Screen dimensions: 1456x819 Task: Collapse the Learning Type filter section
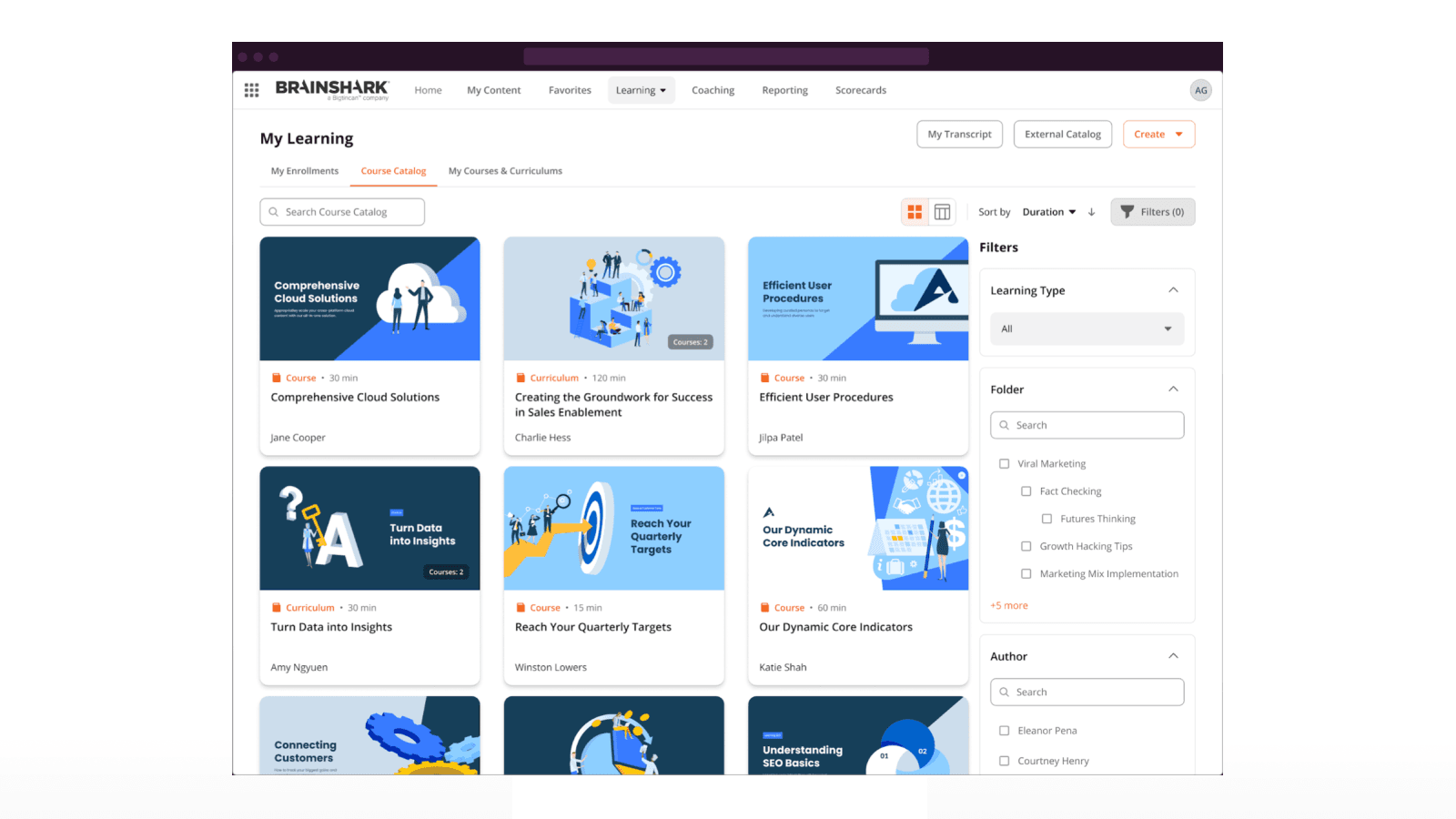click(1174, 289)
